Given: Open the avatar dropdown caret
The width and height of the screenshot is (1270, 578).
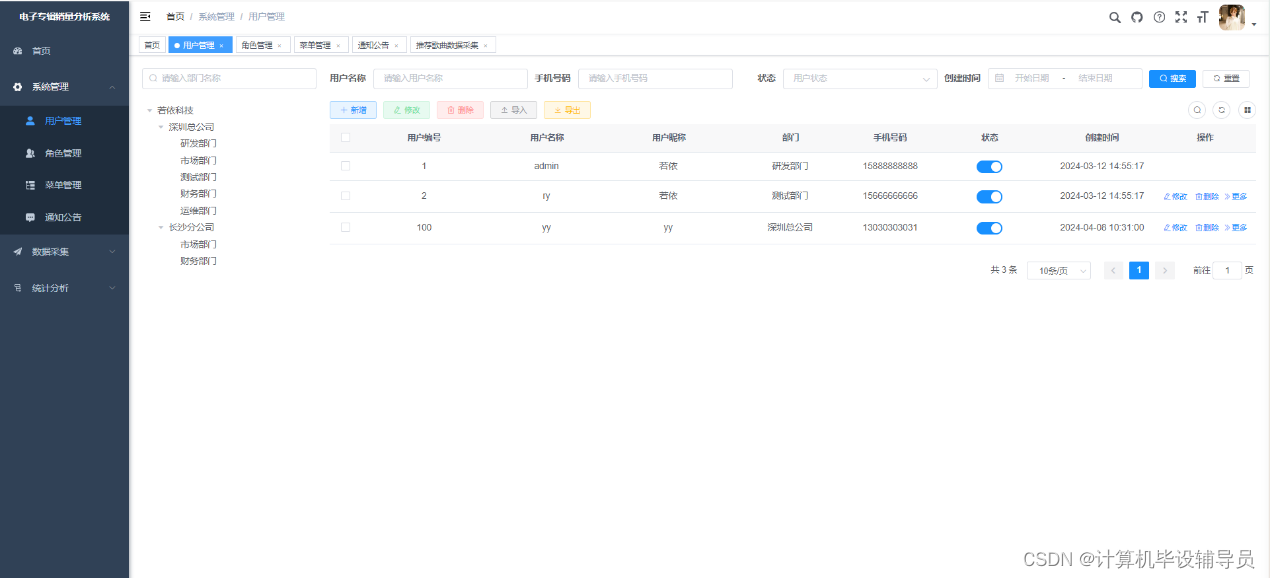Looking at the screenshot, I should pos(1254,25).
